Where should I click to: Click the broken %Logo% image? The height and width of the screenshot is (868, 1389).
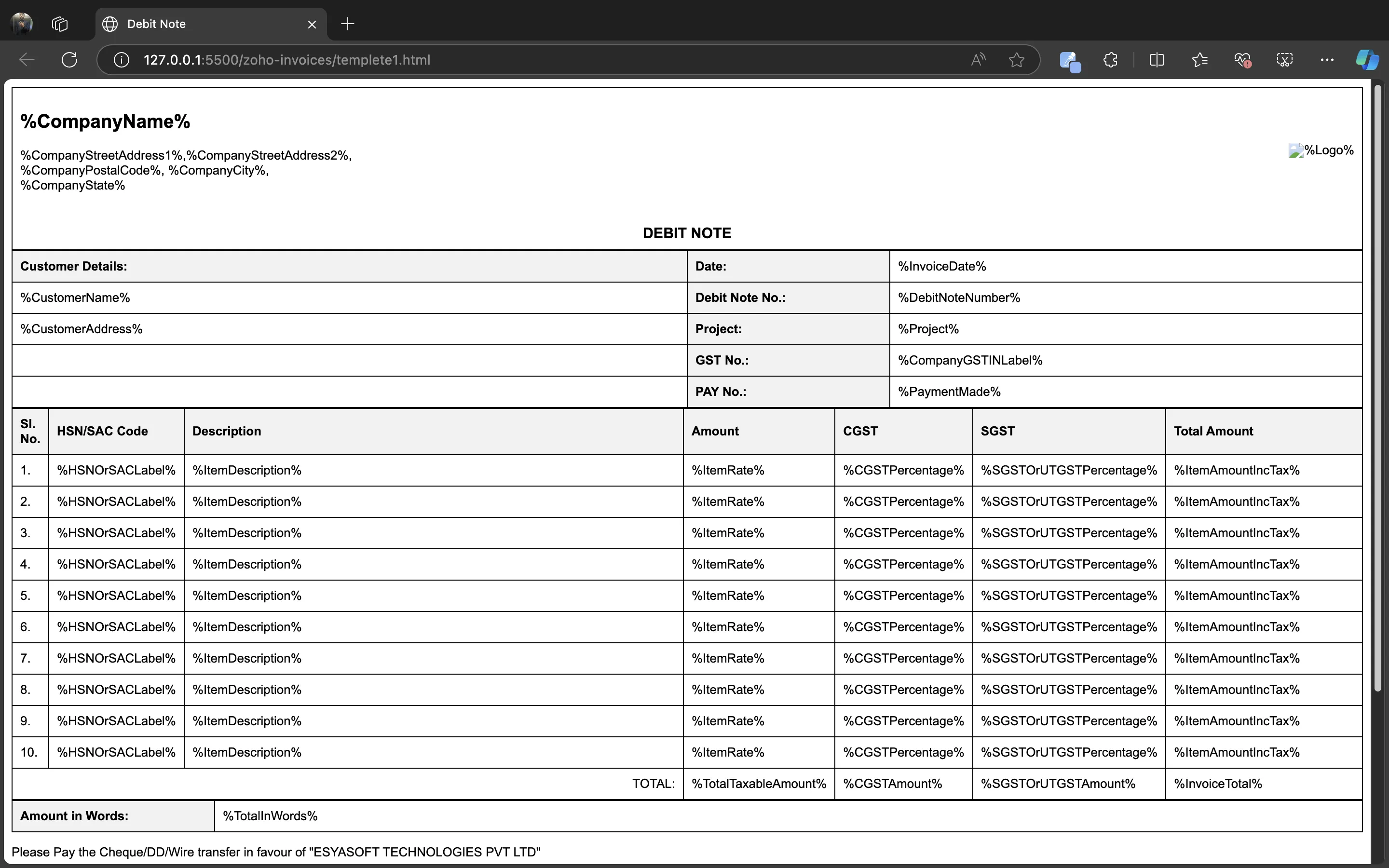[1321, 150]
